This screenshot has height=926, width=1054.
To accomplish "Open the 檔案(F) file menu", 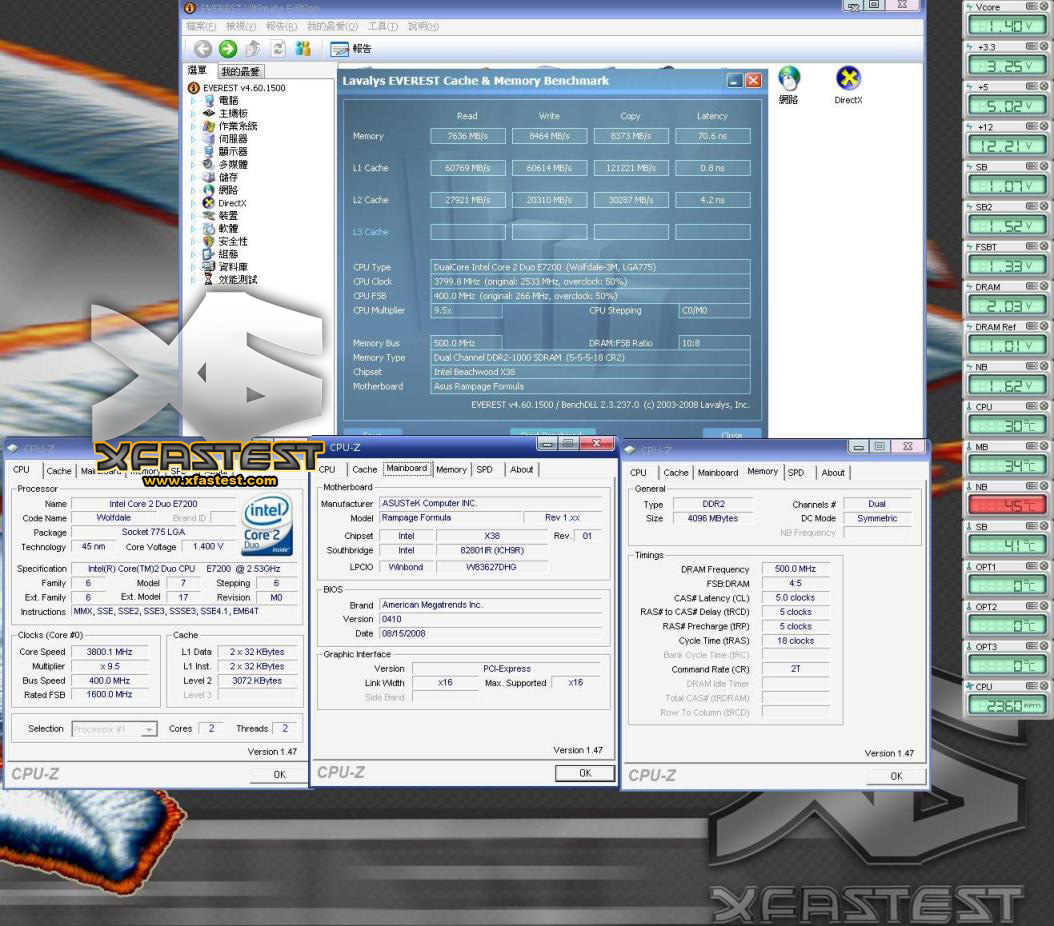I will tap(201, 26).
